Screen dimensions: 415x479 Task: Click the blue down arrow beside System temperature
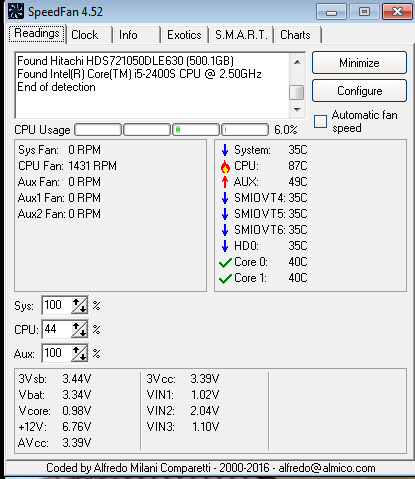pyautogui.click(x=225, y=150)
